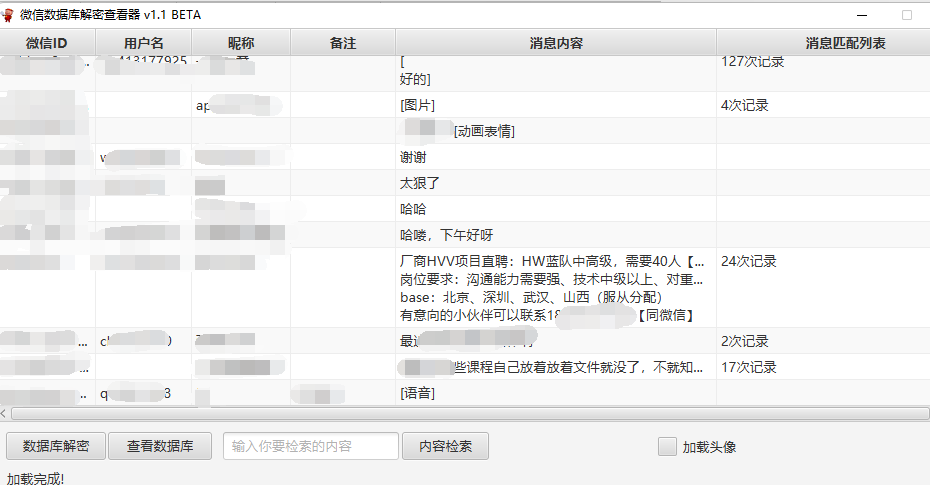Select the [动画表情] message cell

point(556,131)
